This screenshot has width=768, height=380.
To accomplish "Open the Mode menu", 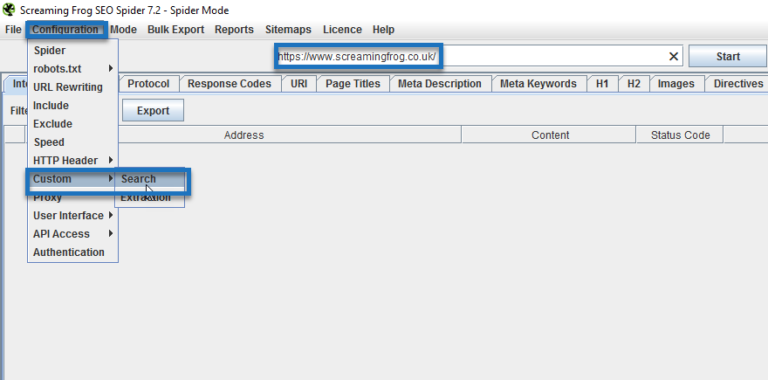I will tap(123, 29).
